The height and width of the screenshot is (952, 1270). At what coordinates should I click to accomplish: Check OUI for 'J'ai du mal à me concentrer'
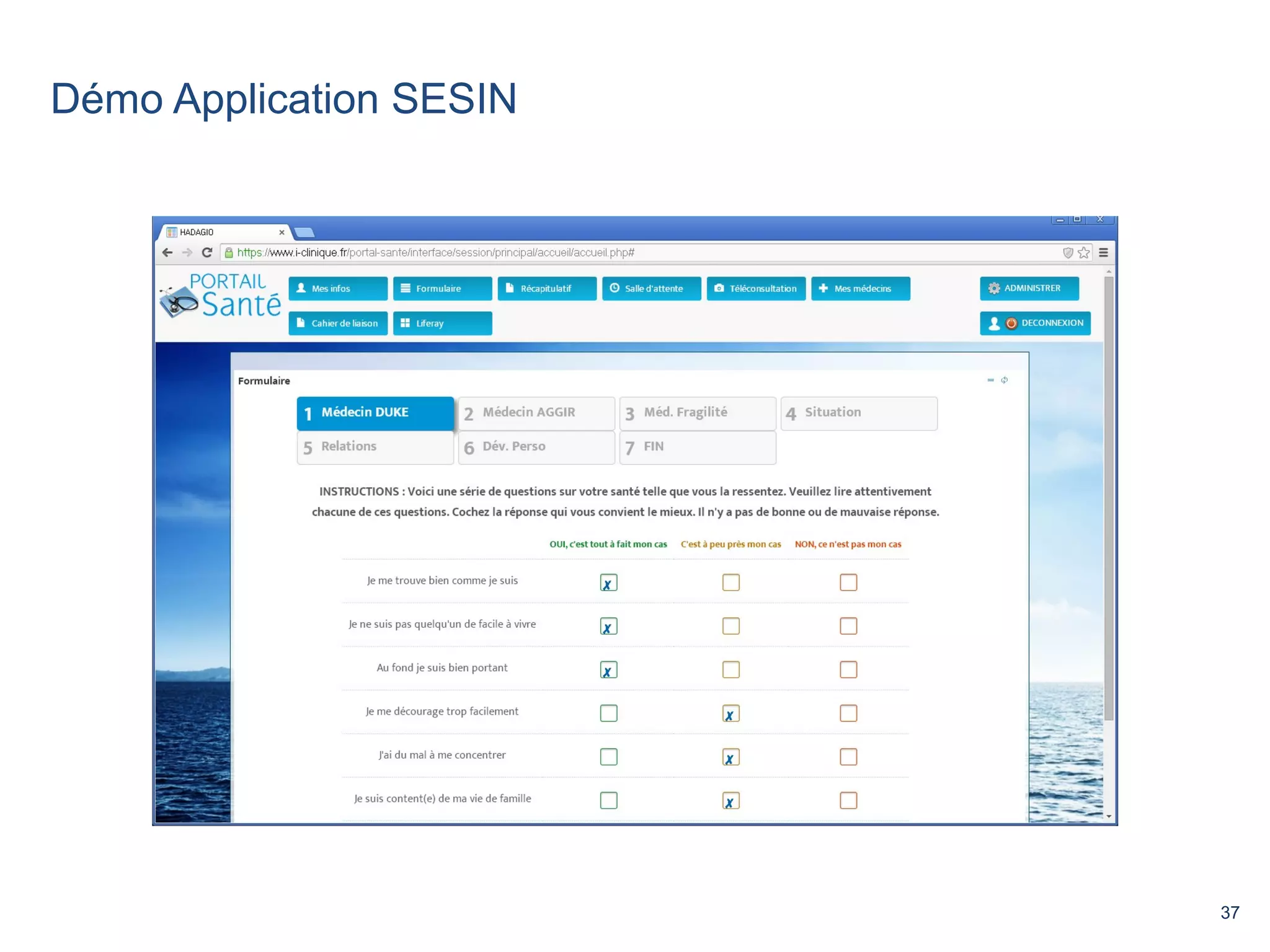click(x=608, y=757)
